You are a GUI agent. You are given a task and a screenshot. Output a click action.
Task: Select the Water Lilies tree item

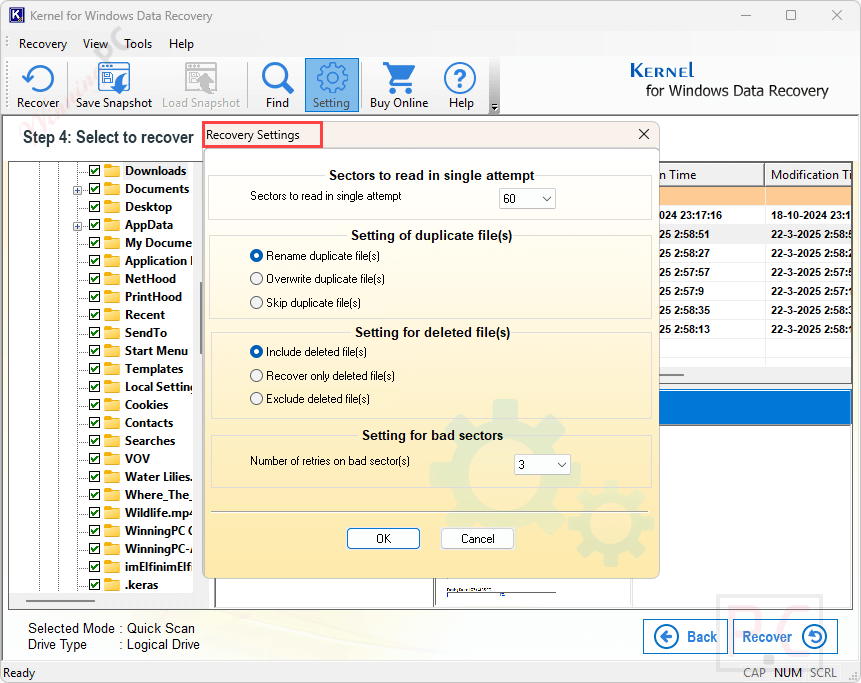[158, 477]
